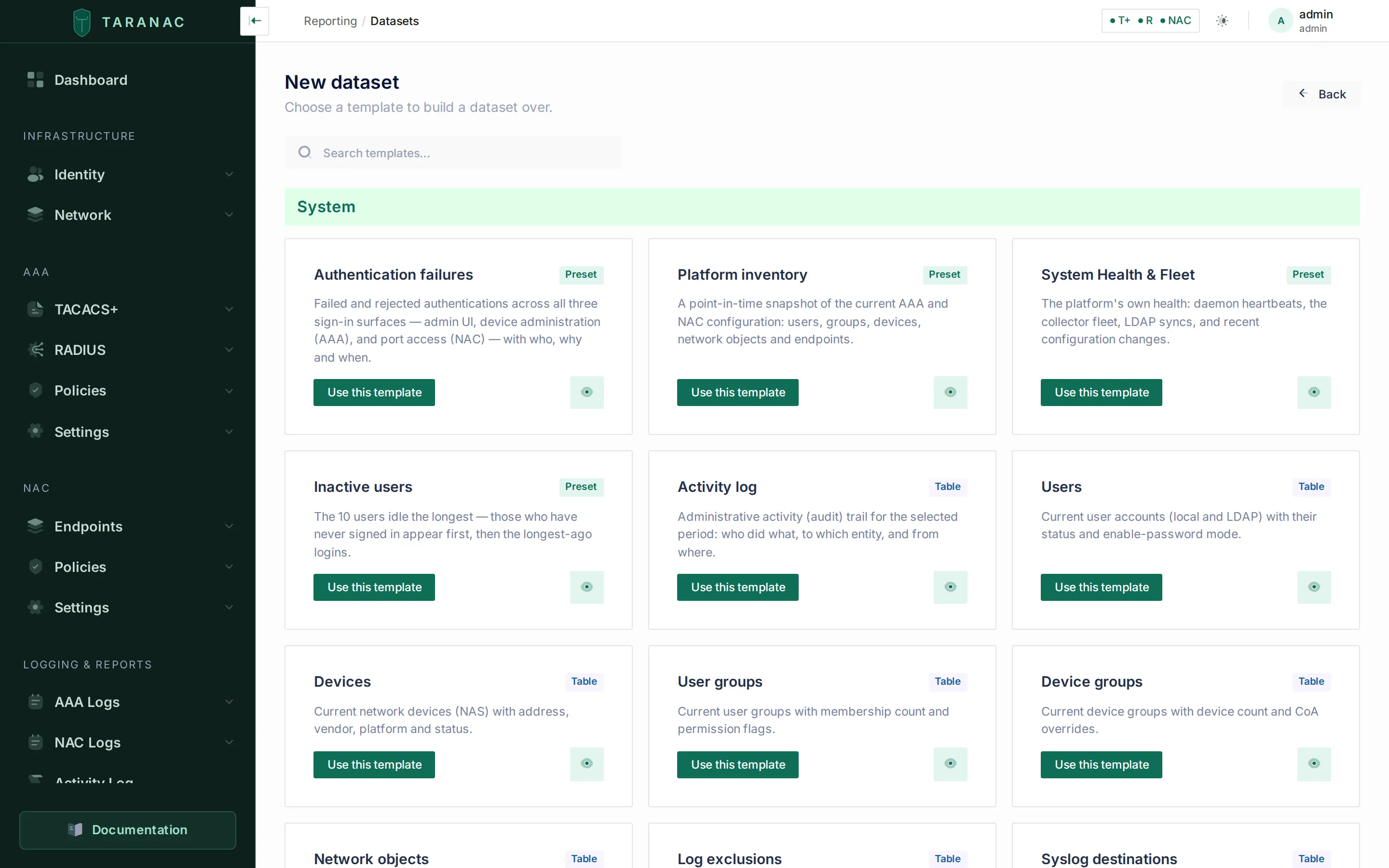Click the Back arrow icon

click(1303, 94)
